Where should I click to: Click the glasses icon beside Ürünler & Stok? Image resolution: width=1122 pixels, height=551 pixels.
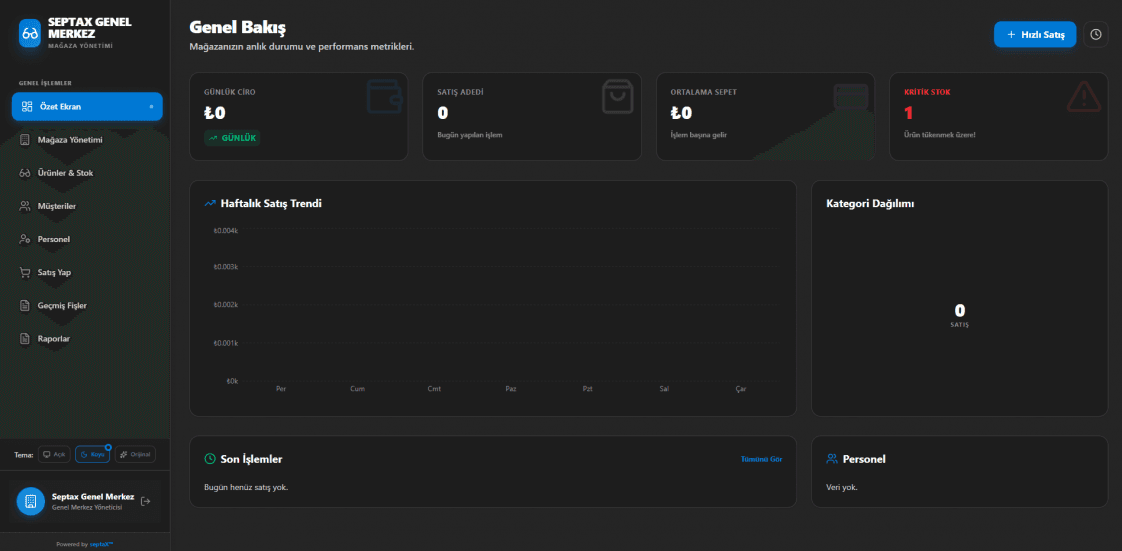tap(25, 172)
